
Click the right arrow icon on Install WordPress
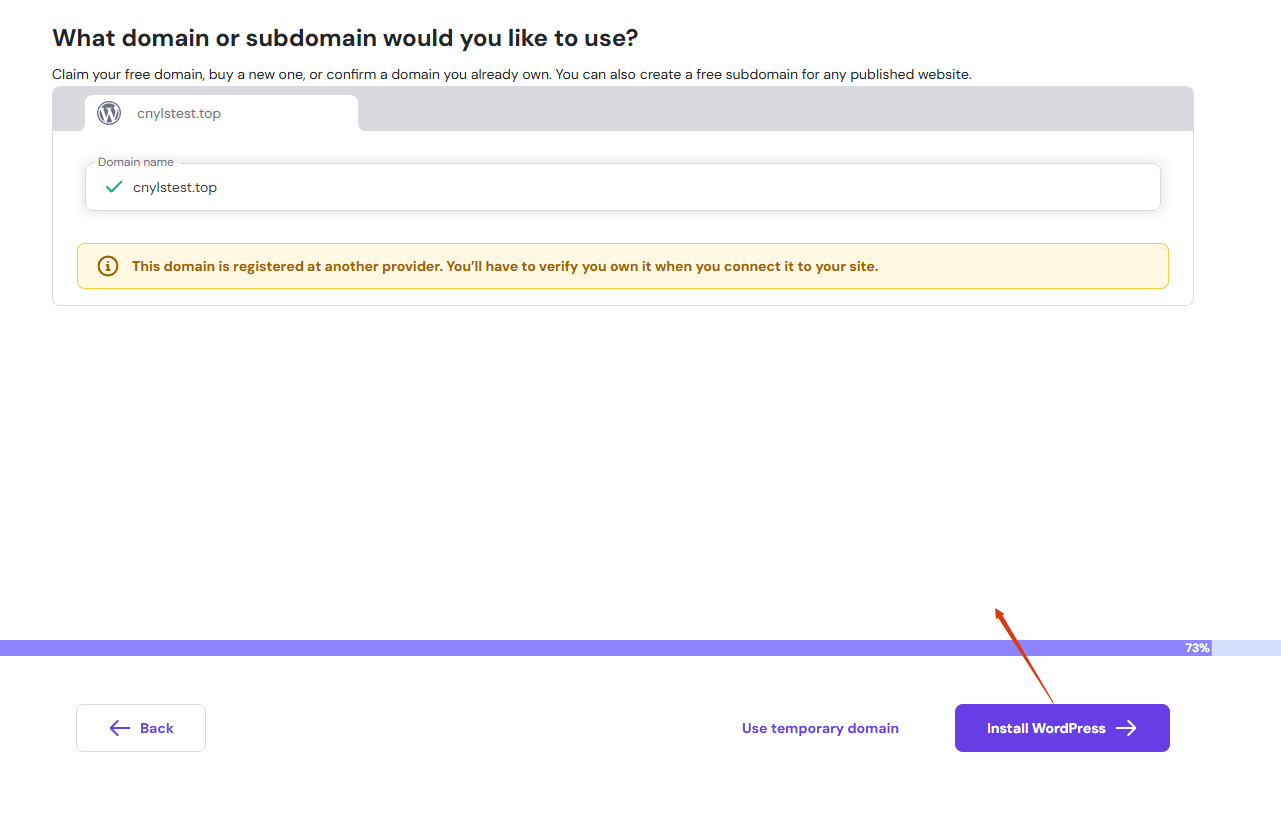click(1126, 728)
